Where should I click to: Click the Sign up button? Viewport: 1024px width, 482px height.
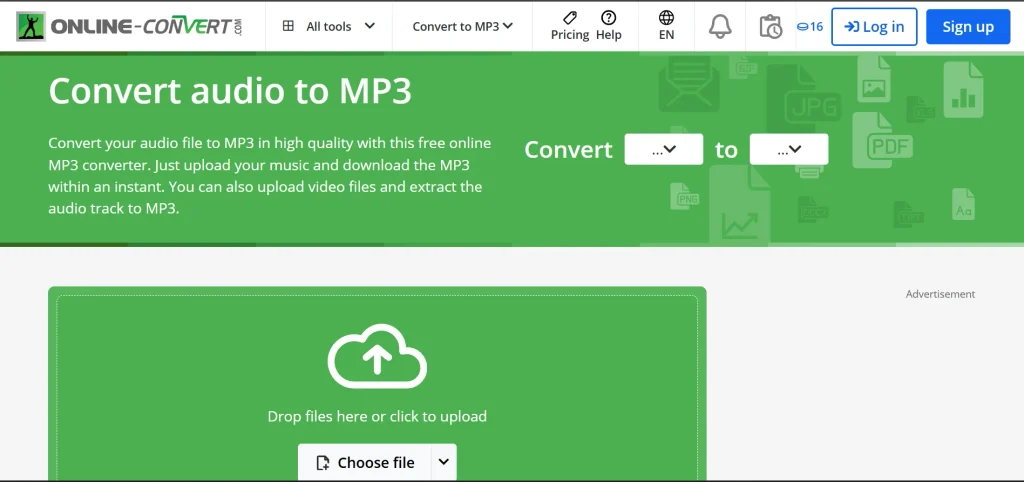click(x=968, y=27)
